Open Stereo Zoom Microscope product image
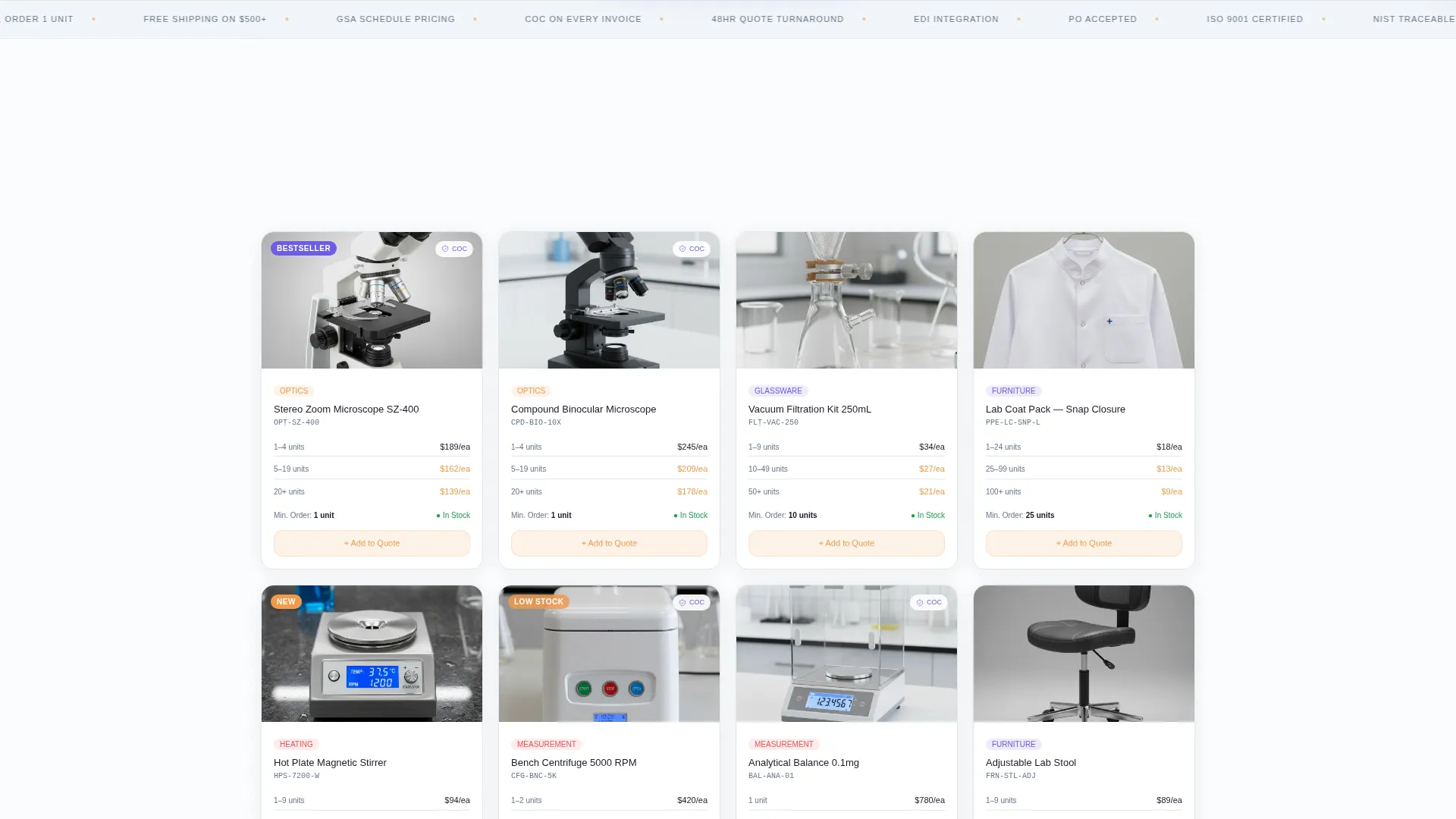Screen dimensions: 1456x819 coord(372,300)
